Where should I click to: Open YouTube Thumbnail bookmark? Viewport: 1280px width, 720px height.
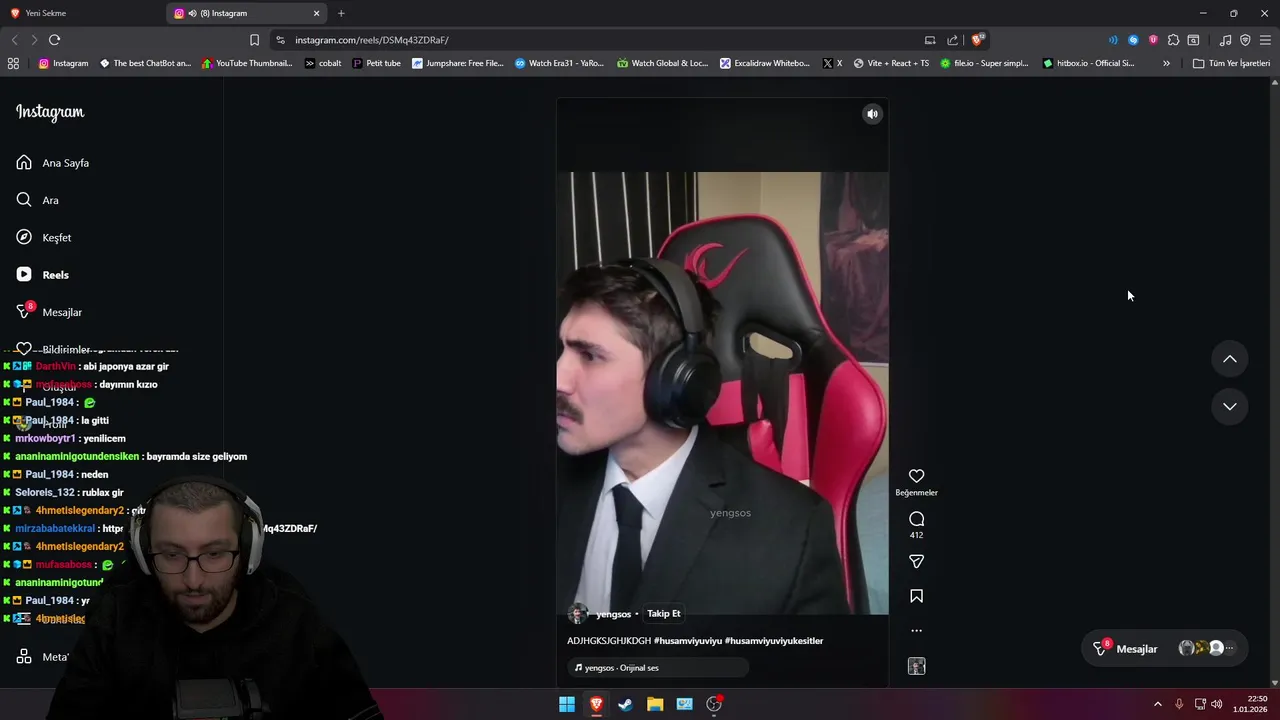click(x=247, y=63)
